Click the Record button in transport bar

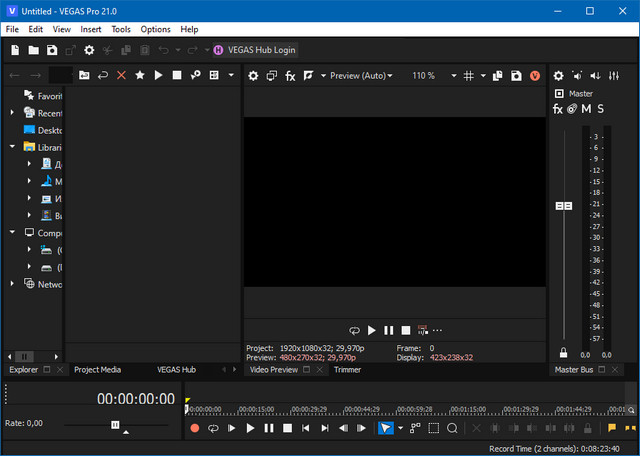click(195, 428)
